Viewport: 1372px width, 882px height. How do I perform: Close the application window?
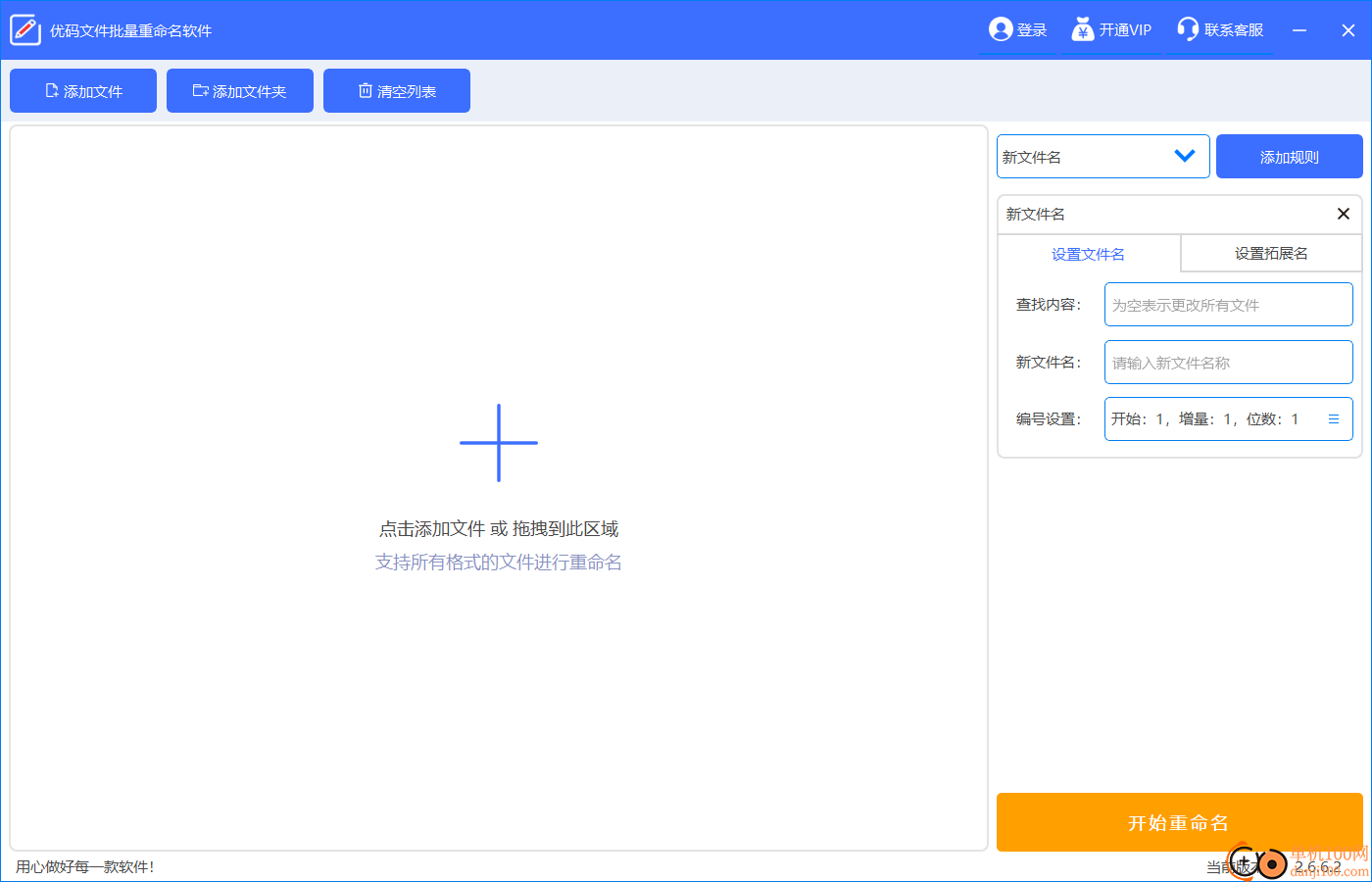tap(1348, 30)
